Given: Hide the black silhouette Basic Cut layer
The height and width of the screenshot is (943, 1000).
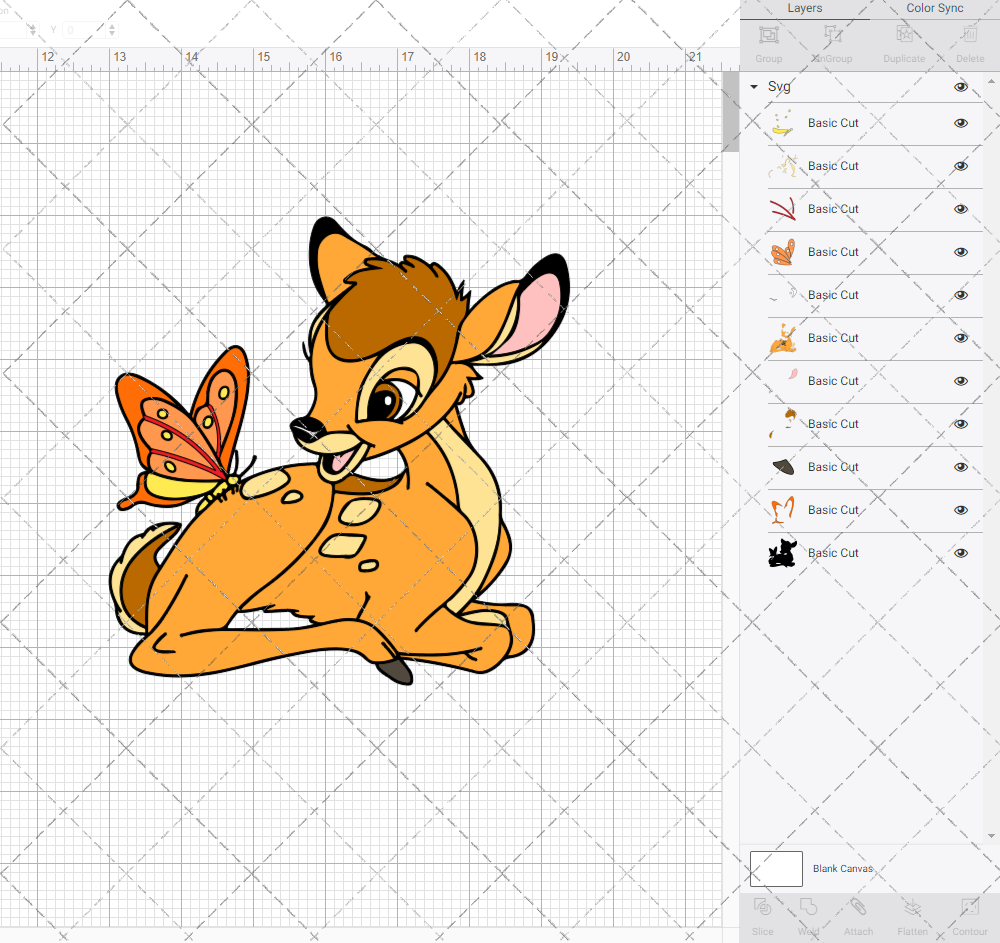Looking at the screenshot, I should click(961, 553).
